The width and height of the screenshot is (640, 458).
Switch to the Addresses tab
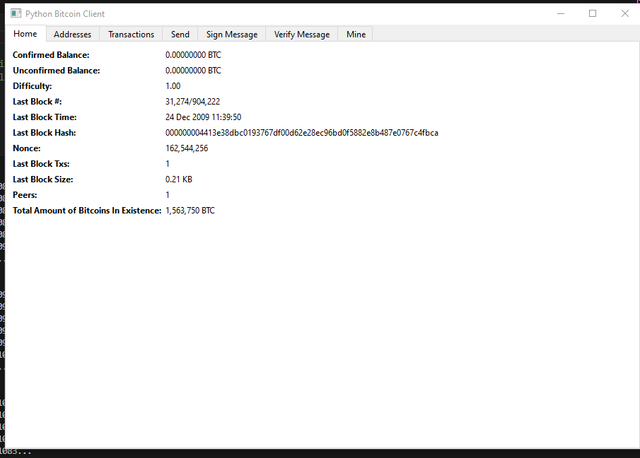pyautogui.click(x=72, y=34)
